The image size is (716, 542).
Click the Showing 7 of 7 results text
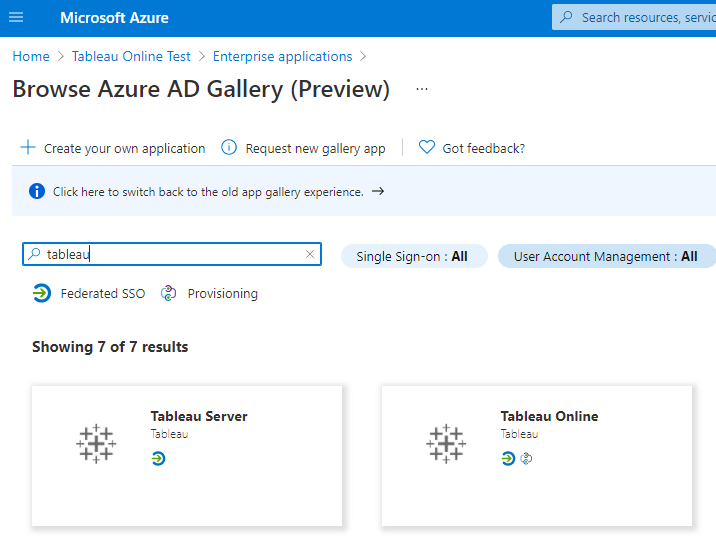(110, 347)
